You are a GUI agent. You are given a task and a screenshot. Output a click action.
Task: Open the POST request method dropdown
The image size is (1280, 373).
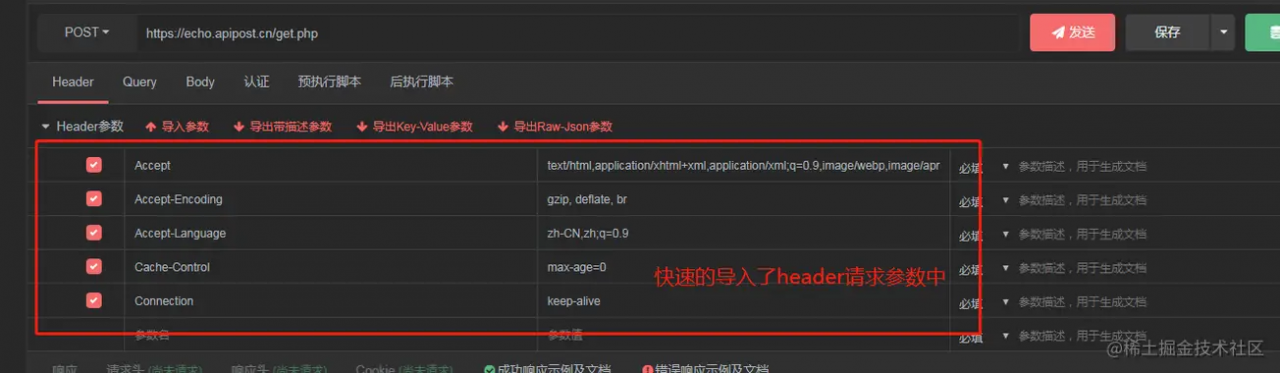[87, 32]
